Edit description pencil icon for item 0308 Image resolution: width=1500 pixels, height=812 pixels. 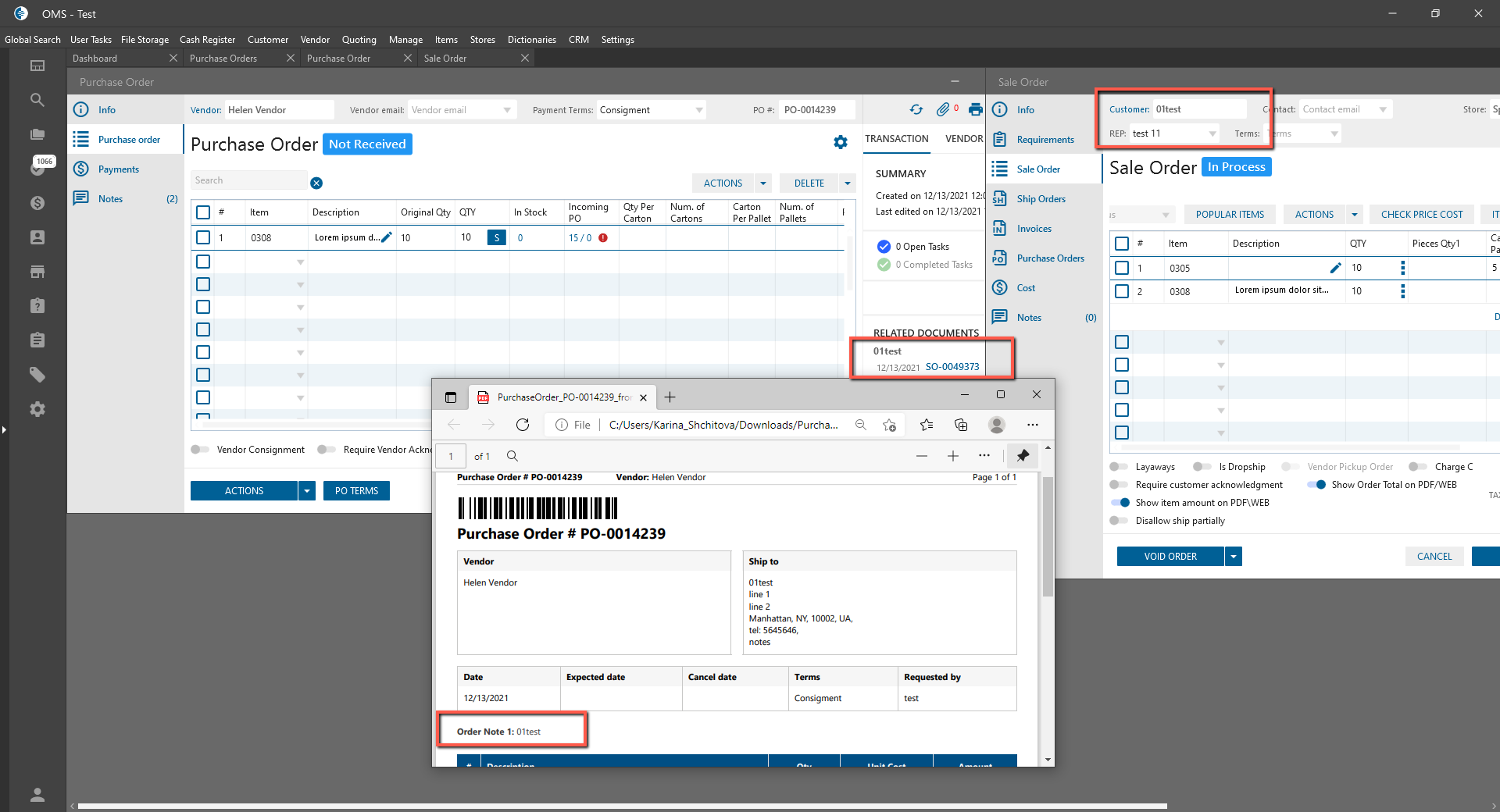[x=386, y=237]
